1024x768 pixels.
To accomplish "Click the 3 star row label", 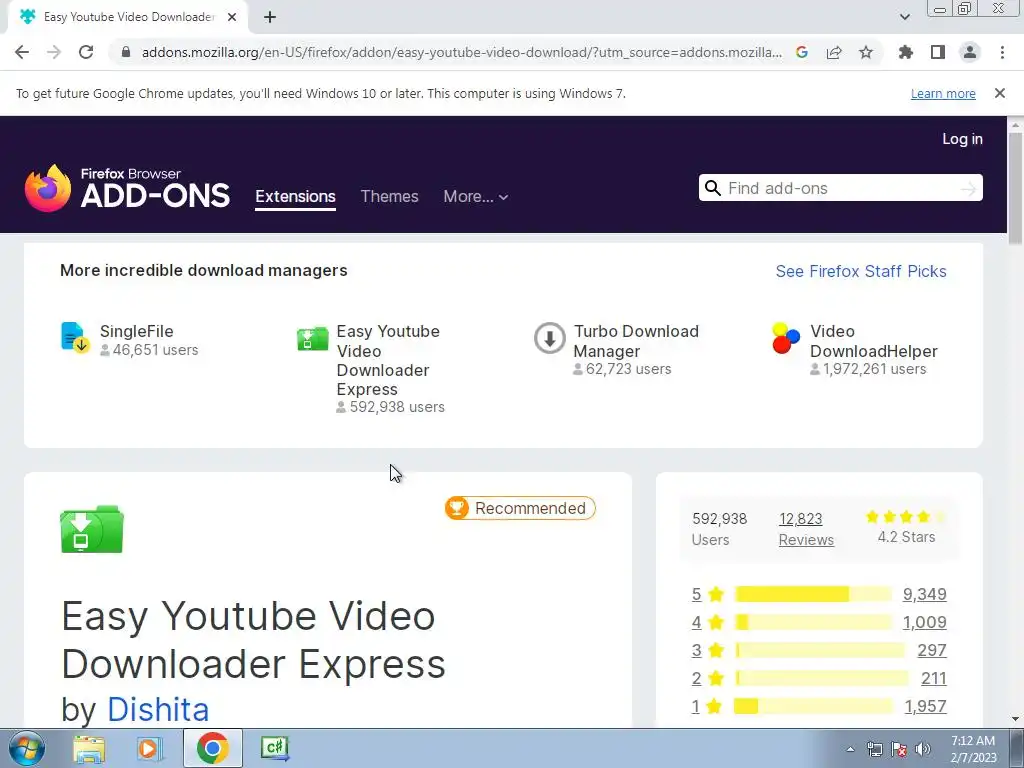I will click(x=696, y=650).
